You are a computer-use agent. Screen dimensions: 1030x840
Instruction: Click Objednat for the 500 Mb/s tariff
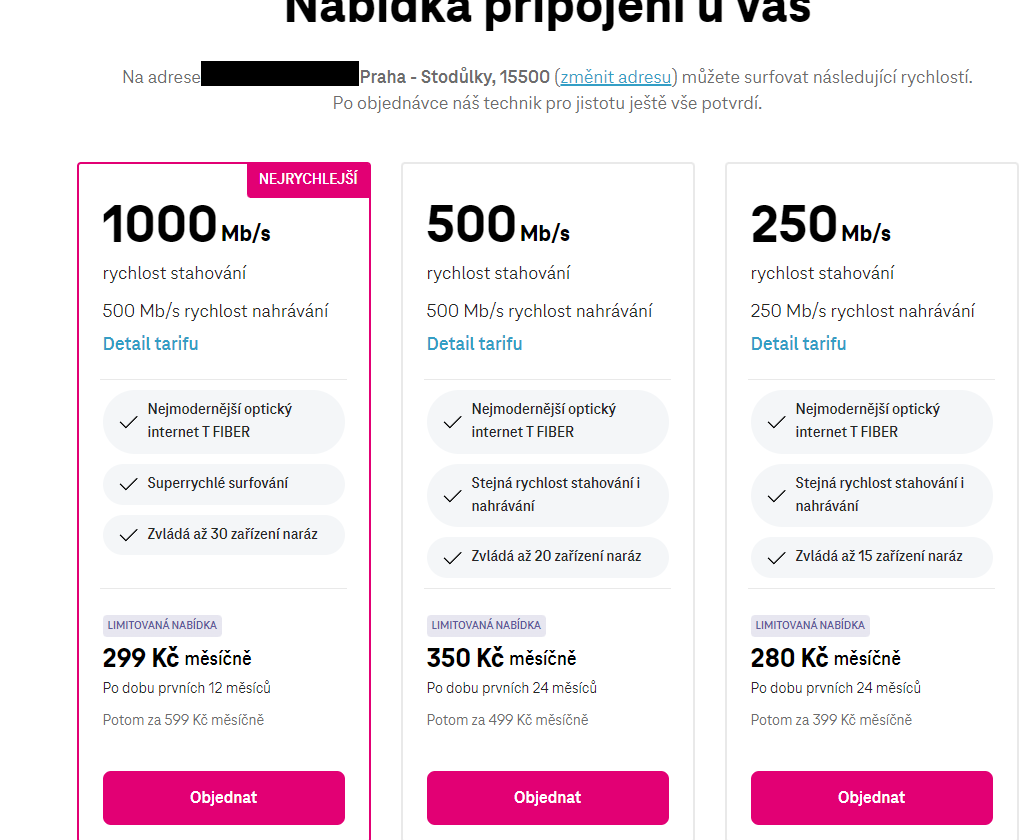point(547,797)
